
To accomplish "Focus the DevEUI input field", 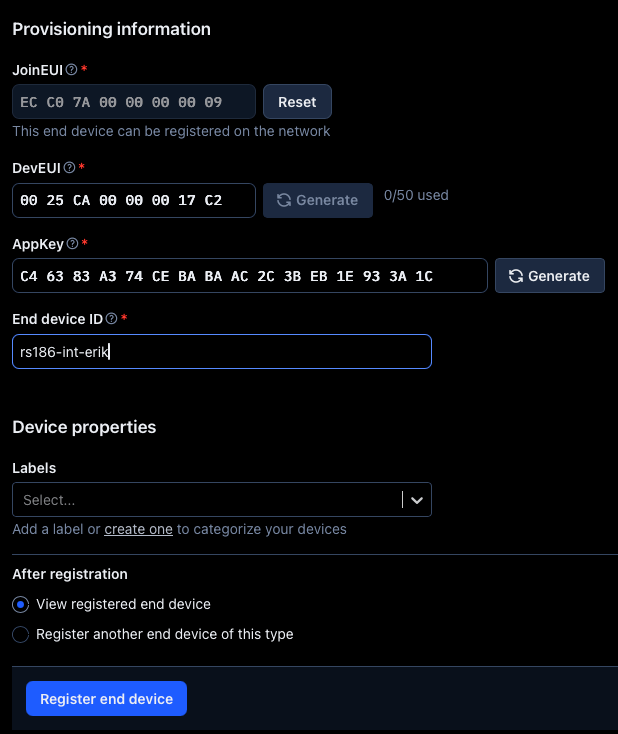I will pos(134,200).
